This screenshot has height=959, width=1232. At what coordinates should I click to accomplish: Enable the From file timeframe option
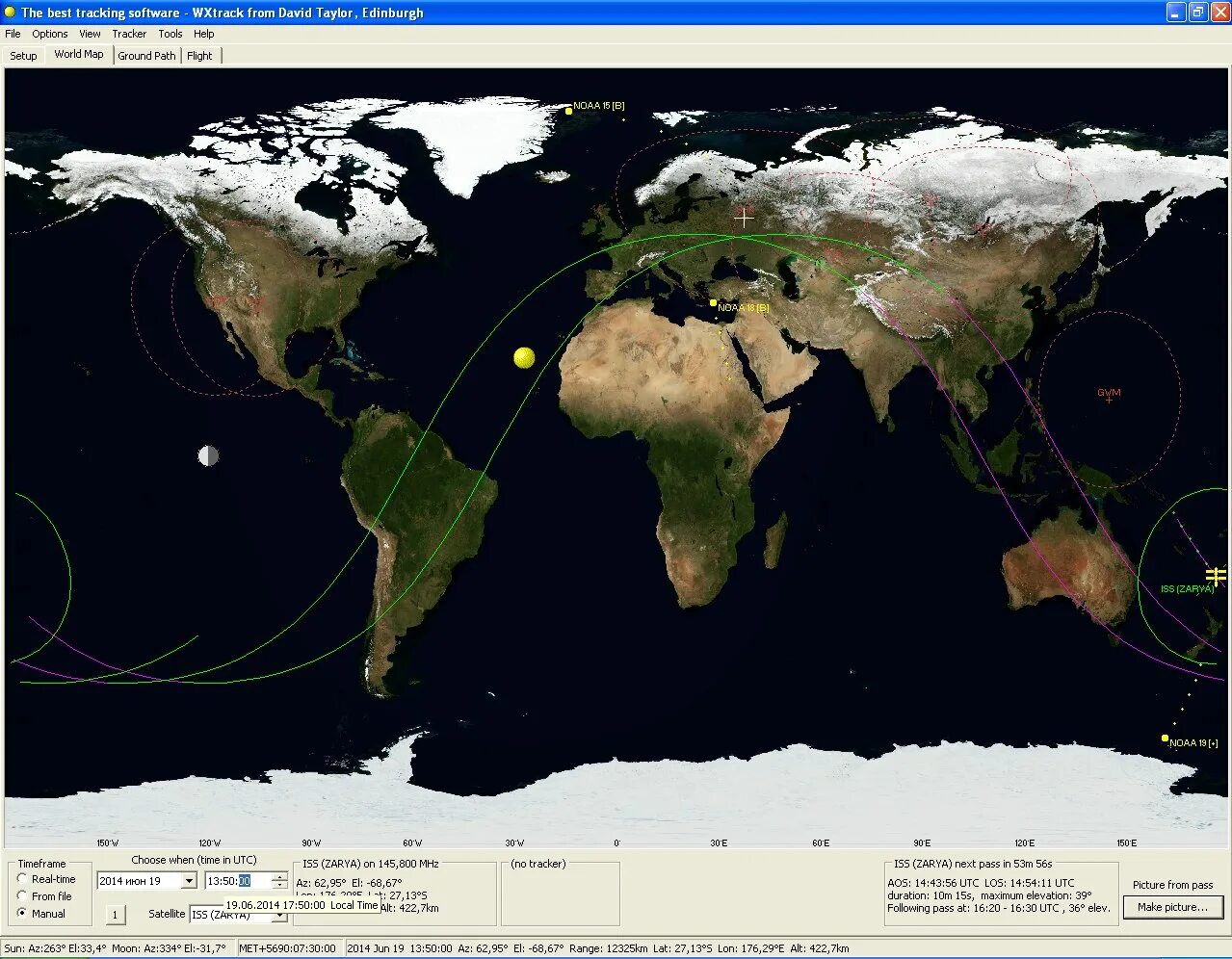pyautogui.click(x=21, y=896)
